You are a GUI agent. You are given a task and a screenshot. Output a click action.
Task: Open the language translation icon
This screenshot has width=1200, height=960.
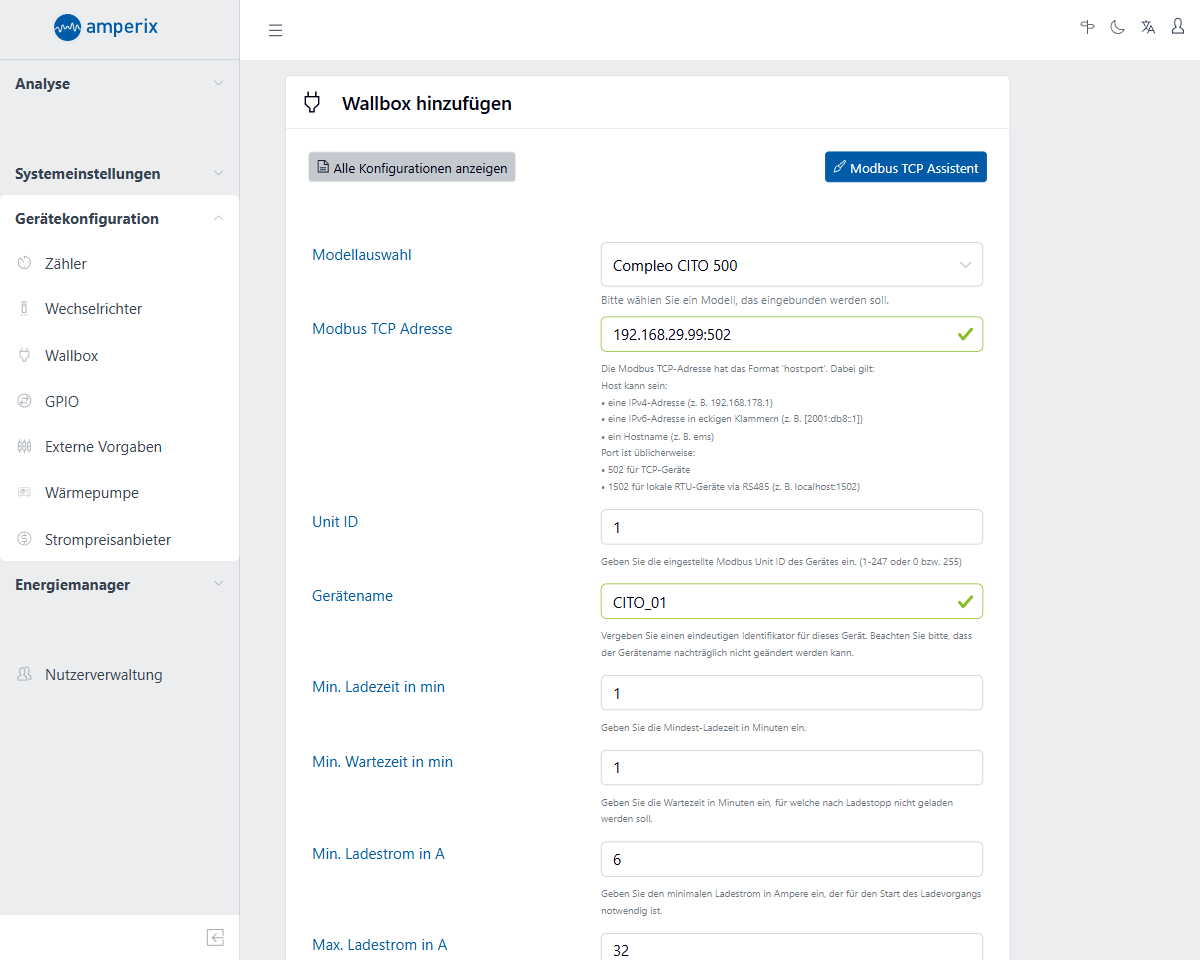click(x=1148, y=27)
